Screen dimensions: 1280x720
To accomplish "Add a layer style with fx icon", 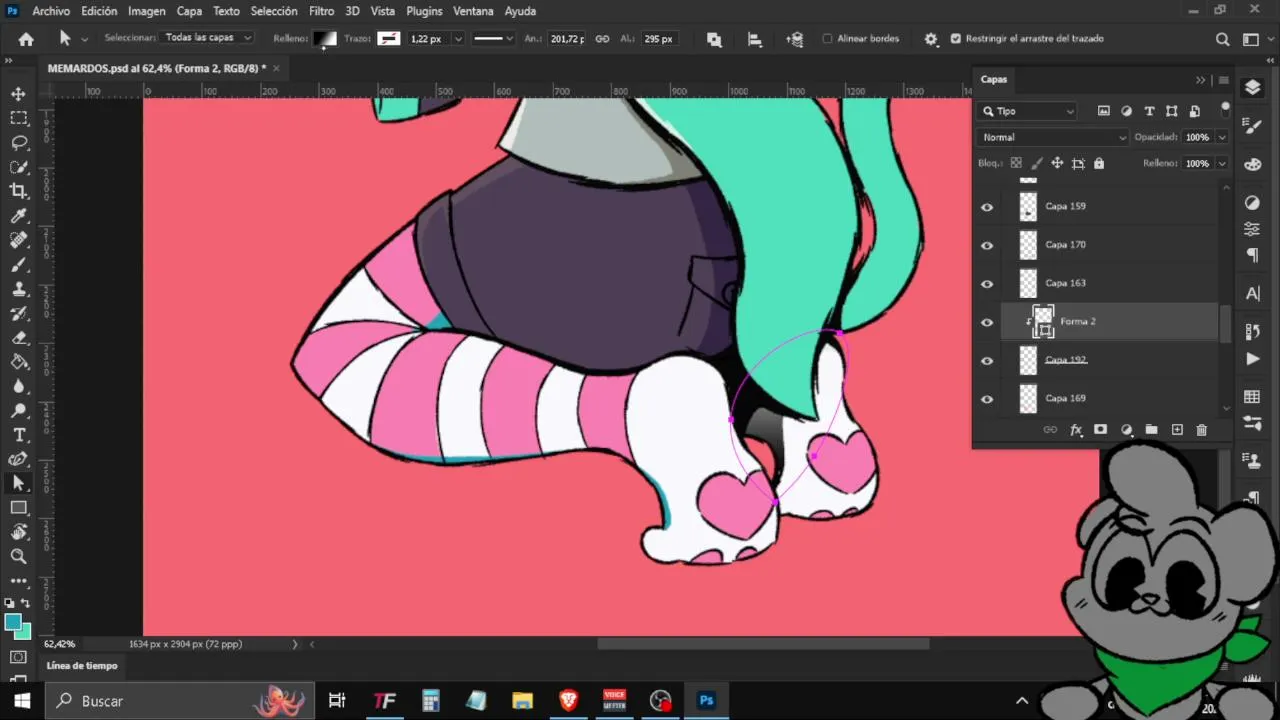I will pos(1076,430).
